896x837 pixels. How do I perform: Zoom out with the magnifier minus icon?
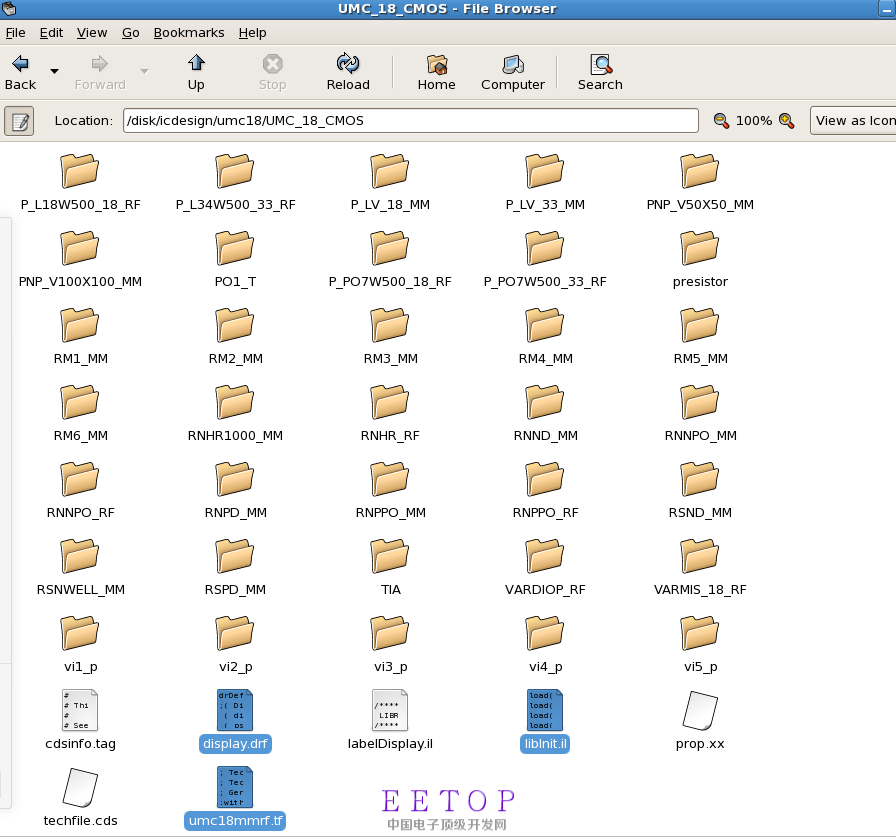coord(721,121)
